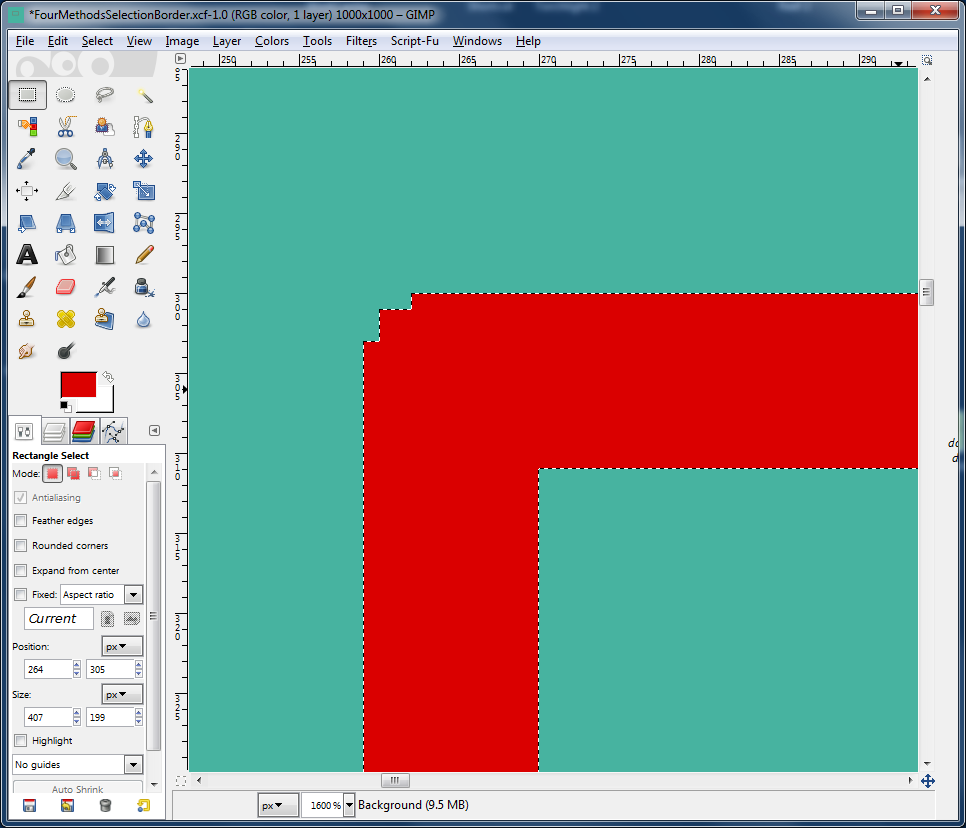Select the Foreground Select tool

pyautogui.click(x=105, y=127)
